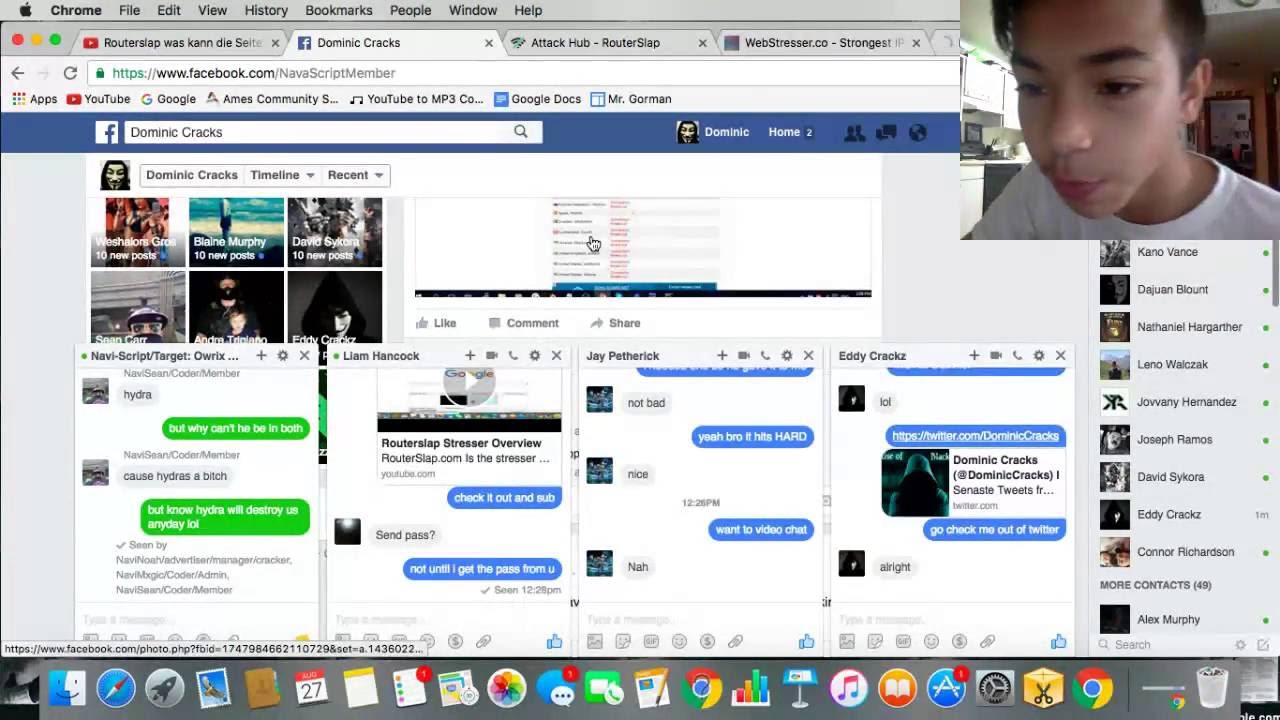Open the History menu

point(266,10)
